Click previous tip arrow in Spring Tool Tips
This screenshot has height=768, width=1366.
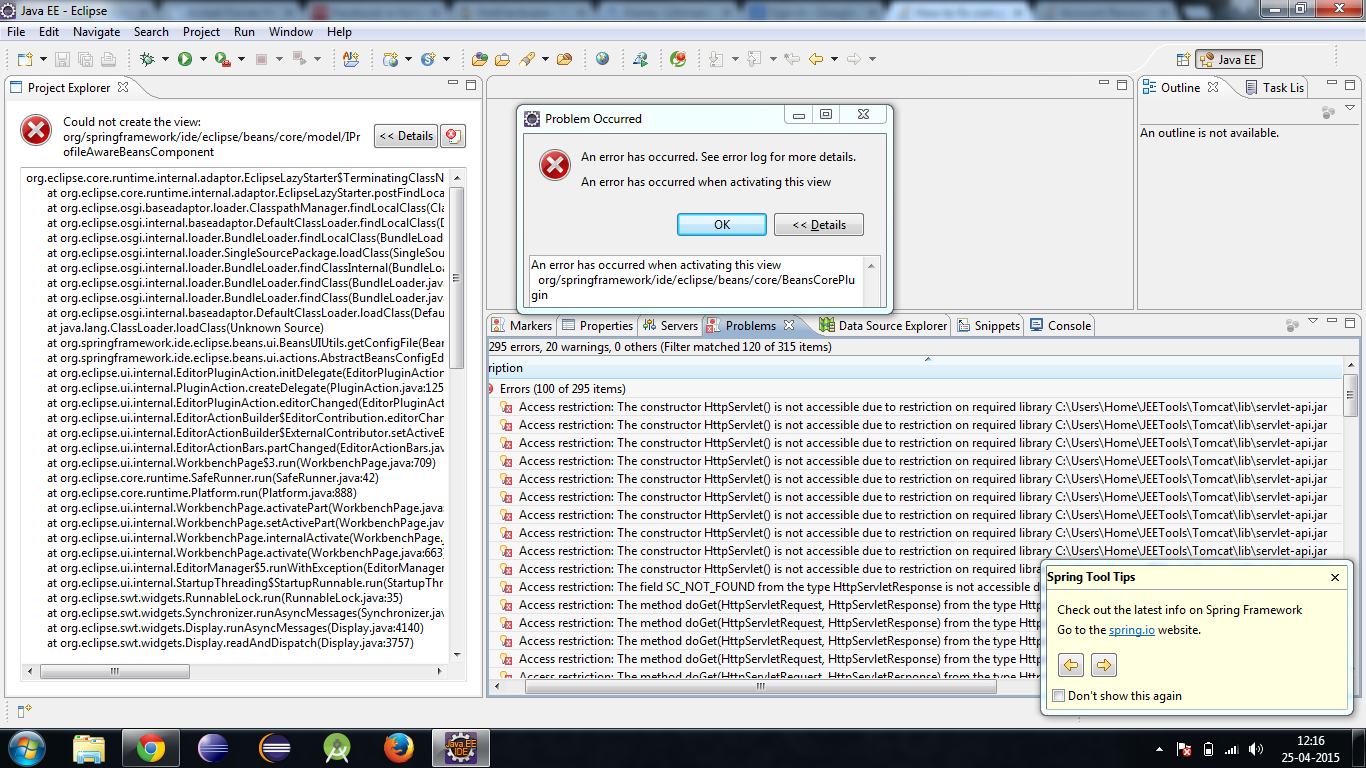click(x=1070, y=665)
